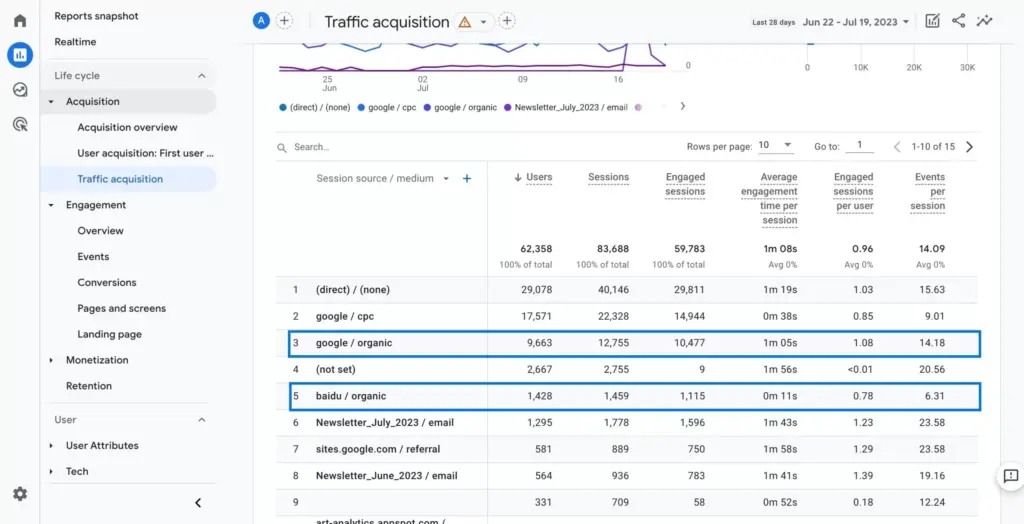This screenshot has height=524, width=1024.
Task: Click the Share this report icon
Action: click(x=958, y=21)
